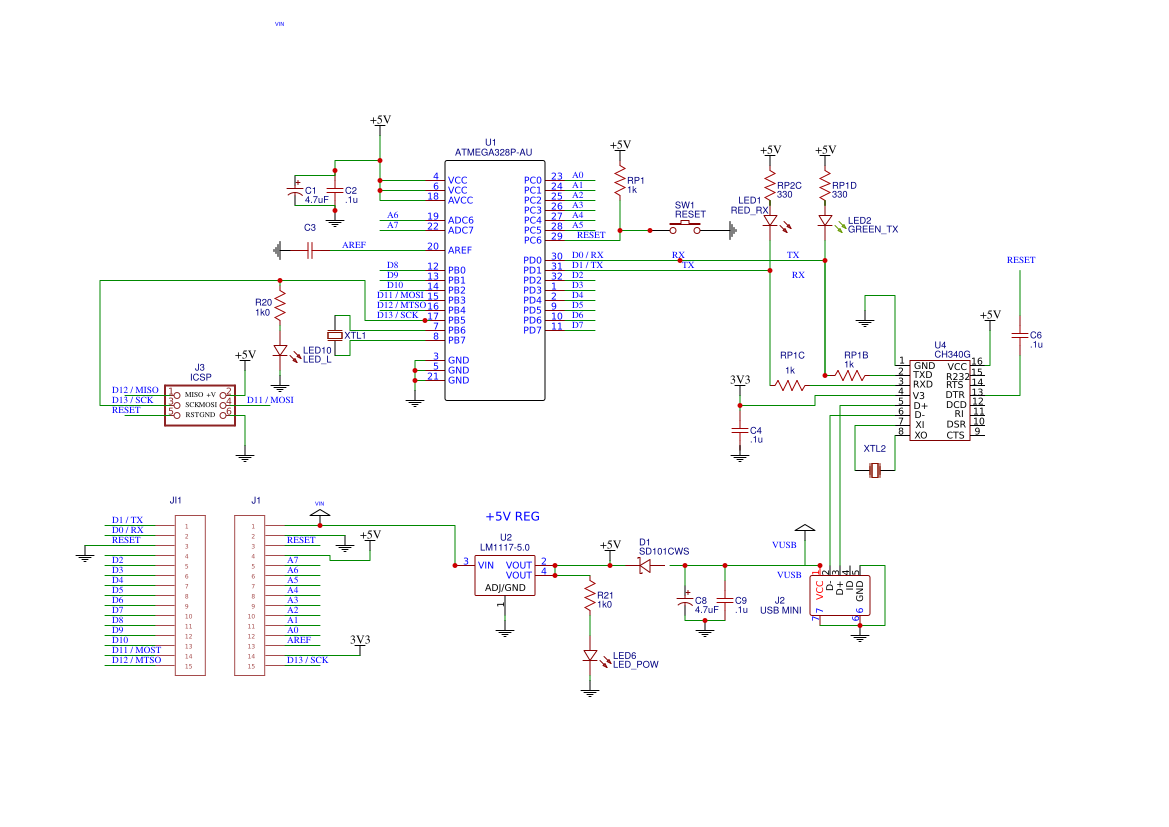Viewport: 1169px width, 827px height.
Task: Click the 'D1 / TX' net label at pin 31
Action: (587, 265)
